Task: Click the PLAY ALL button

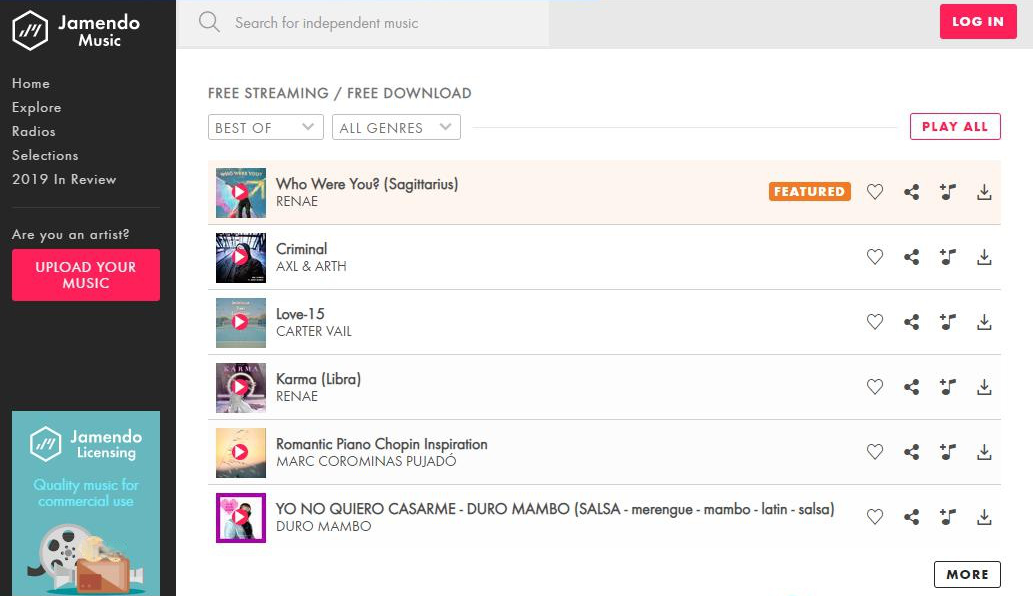Action: (x=955, y=126)
